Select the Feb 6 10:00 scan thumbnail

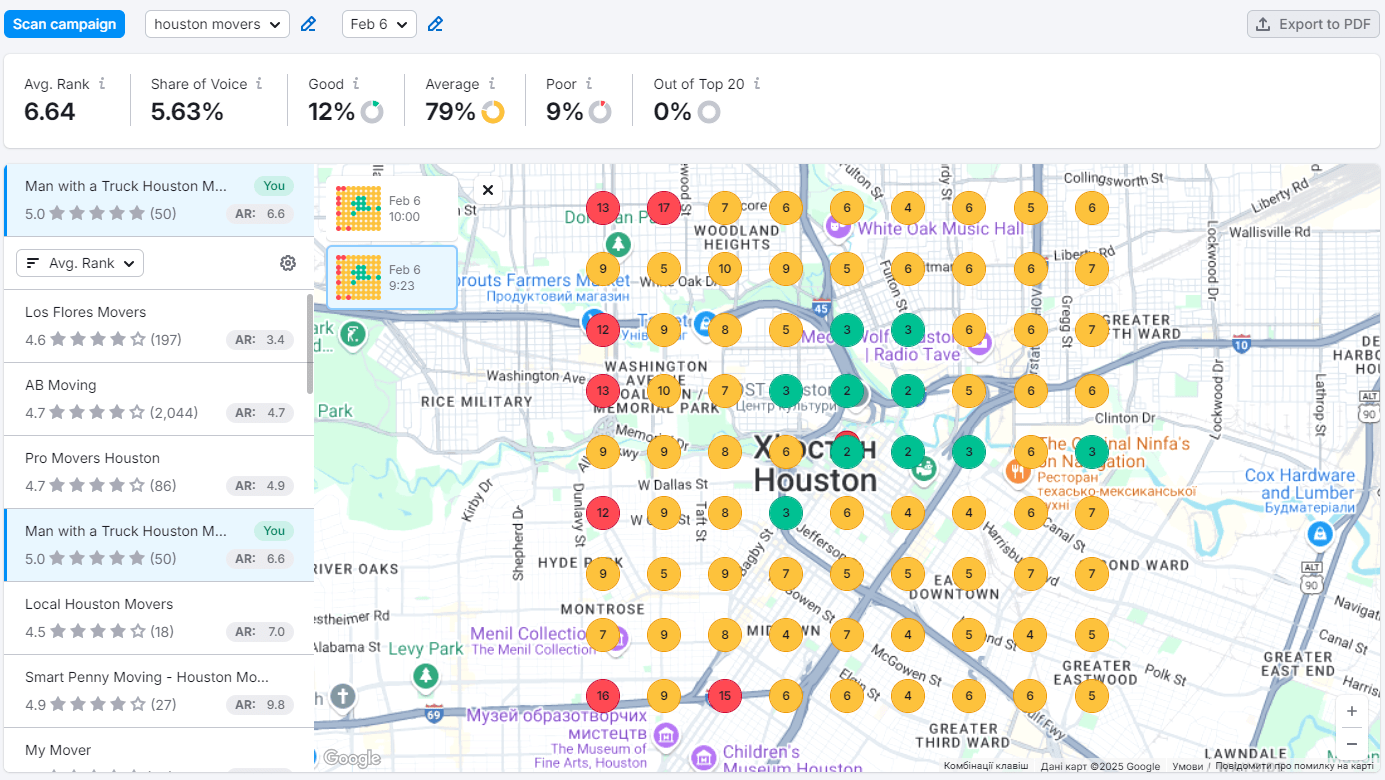tap(392, 209)
